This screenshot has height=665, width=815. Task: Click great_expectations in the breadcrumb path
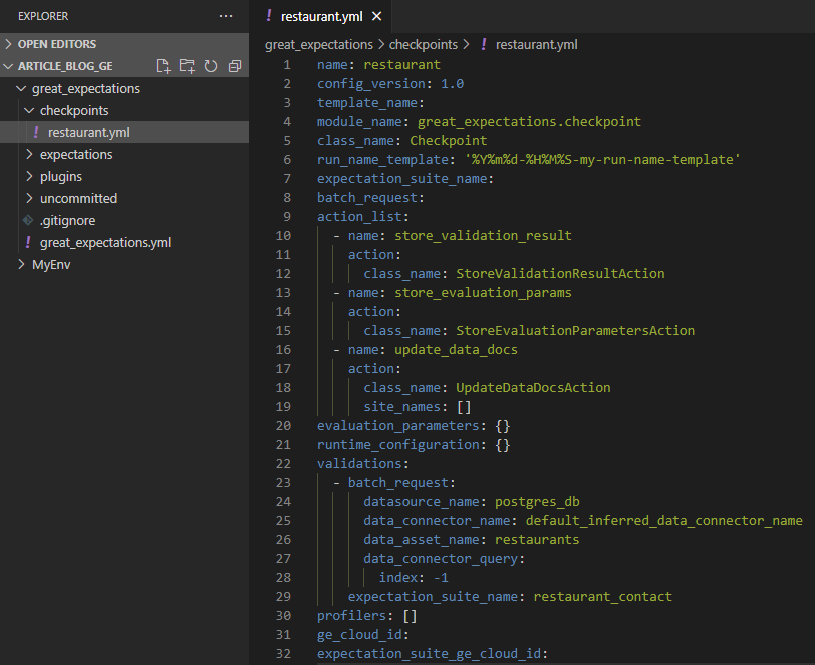318,44
